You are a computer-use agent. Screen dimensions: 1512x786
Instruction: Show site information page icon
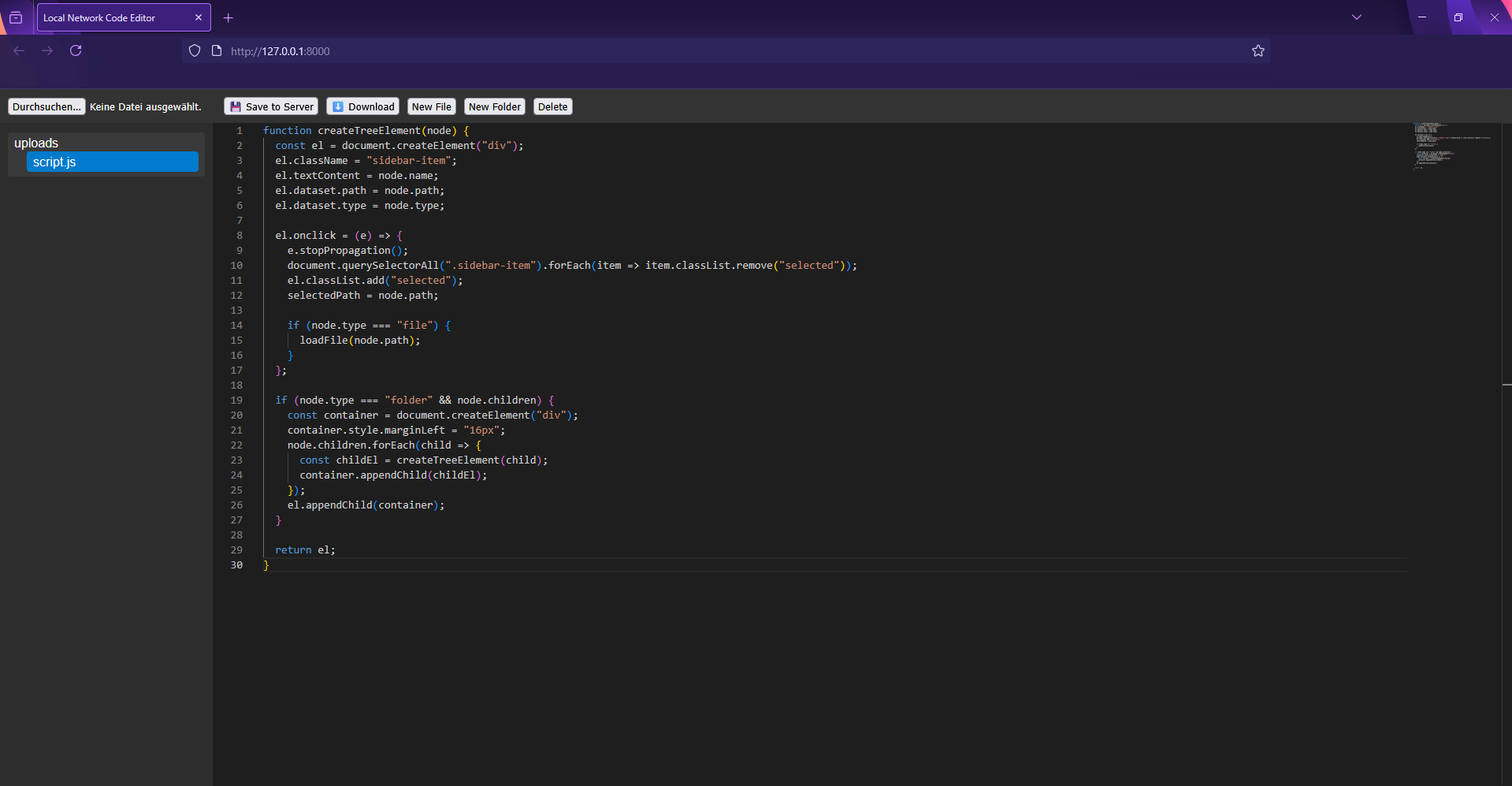click(x=217, y=50)
